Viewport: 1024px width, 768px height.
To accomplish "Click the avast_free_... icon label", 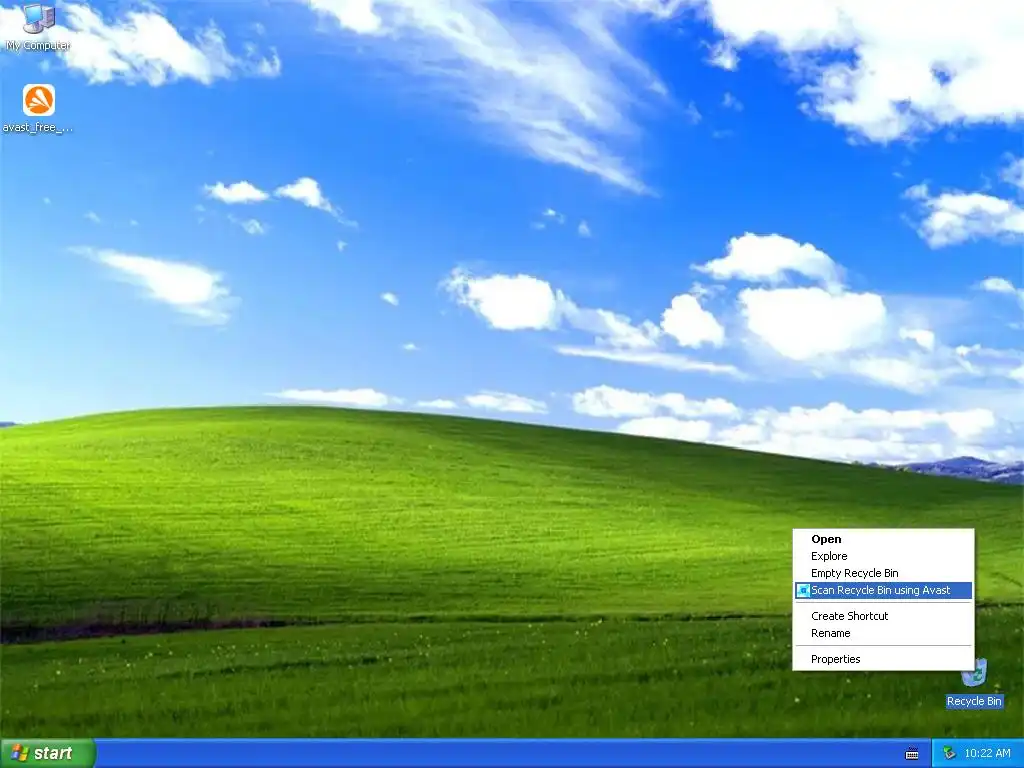I will (38, 127).
